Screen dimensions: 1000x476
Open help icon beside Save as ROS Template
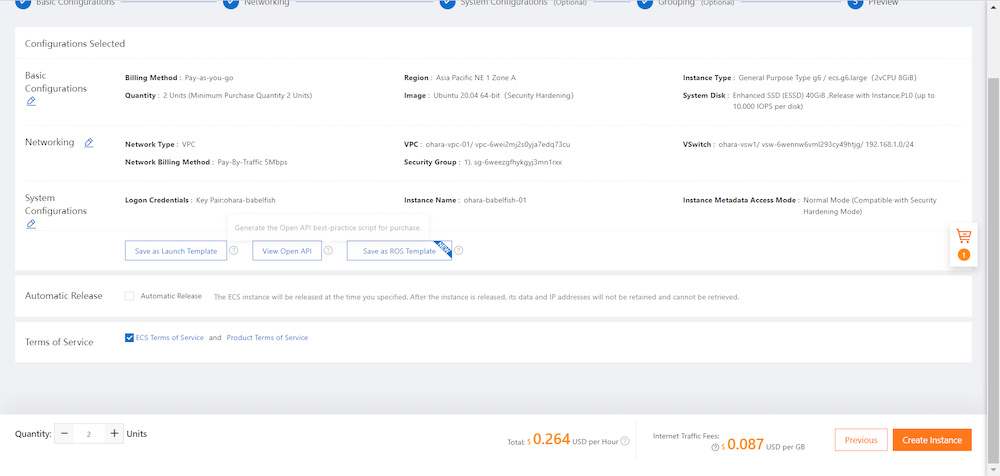tap(459, 251)
